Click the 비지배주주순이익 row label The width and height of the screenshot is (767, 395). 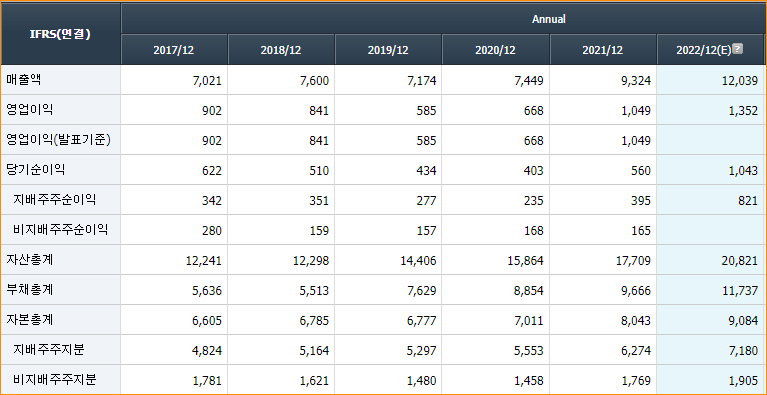tap(60, 230)
